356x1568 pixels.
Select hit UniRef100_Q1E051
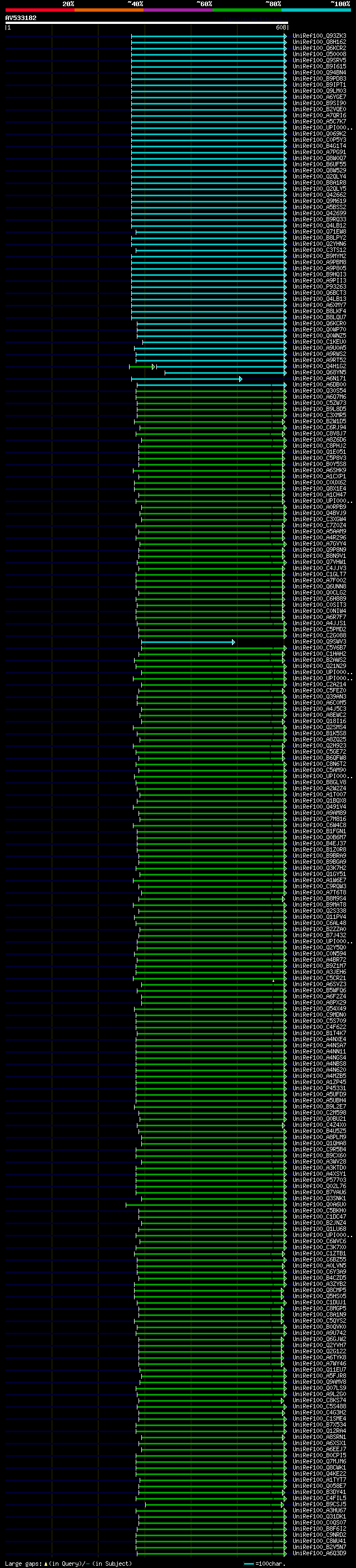[319, 452]
